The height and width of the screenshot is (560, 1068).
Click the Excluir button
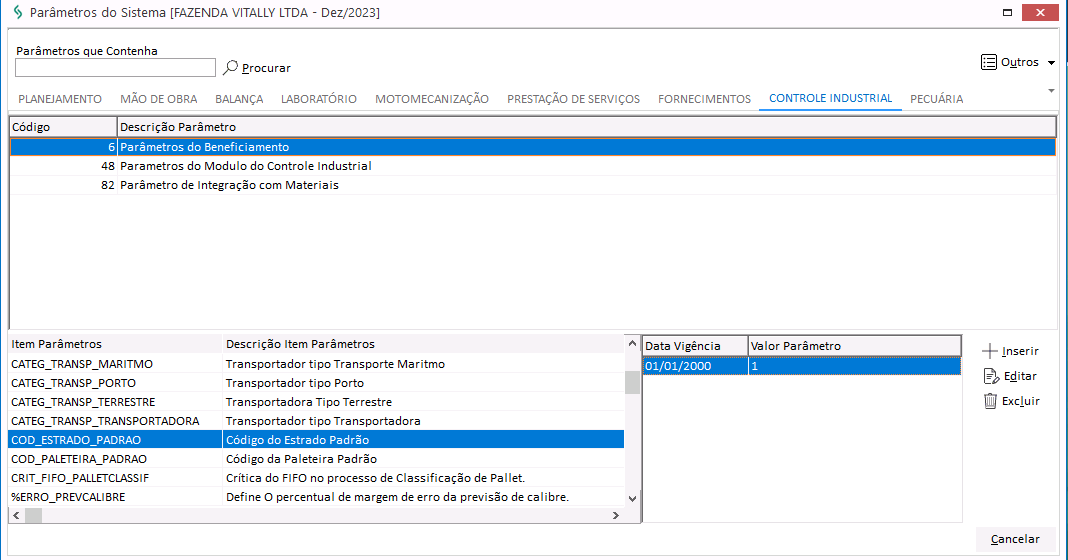tap(1011, 401)
